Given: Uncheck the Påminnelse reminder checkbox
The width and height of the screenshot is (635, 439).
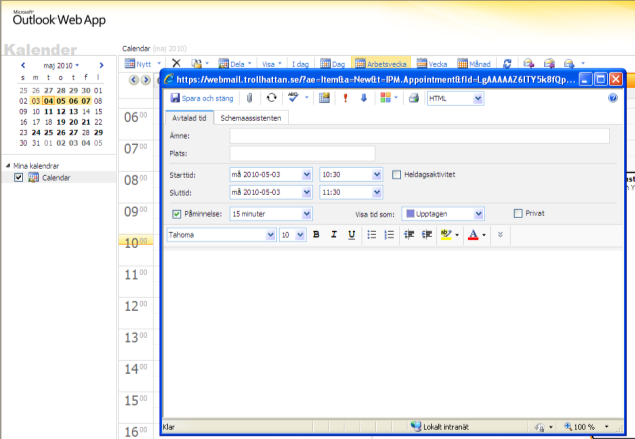Looking at the screenshot, I should [177, 214].
